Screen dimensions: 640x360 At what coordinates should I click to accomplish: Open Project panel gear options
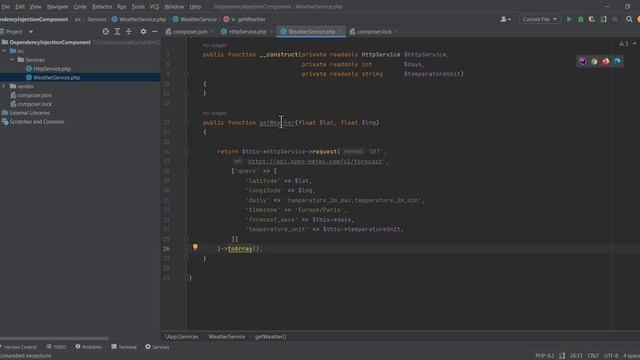pyautogui.click(x=143, y=31)
